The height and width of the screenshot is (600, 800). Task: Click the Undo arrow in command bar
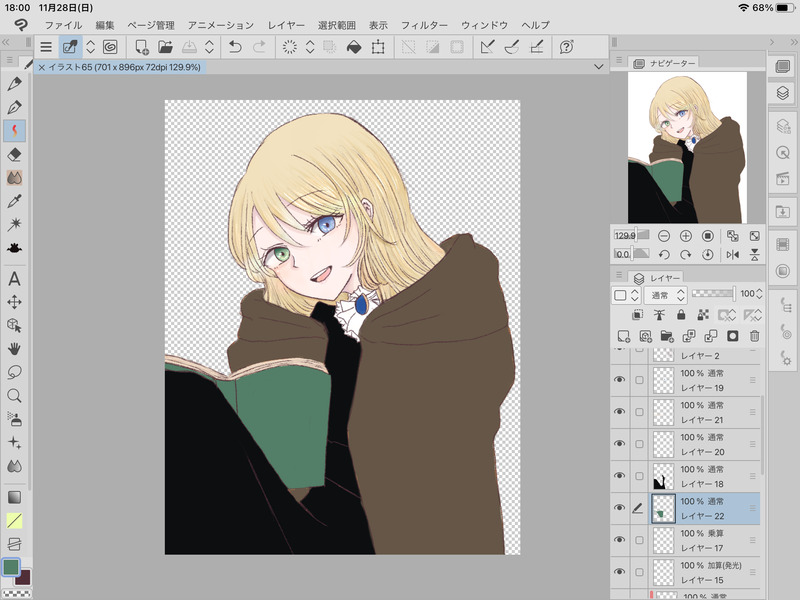(x=235, y=47)
